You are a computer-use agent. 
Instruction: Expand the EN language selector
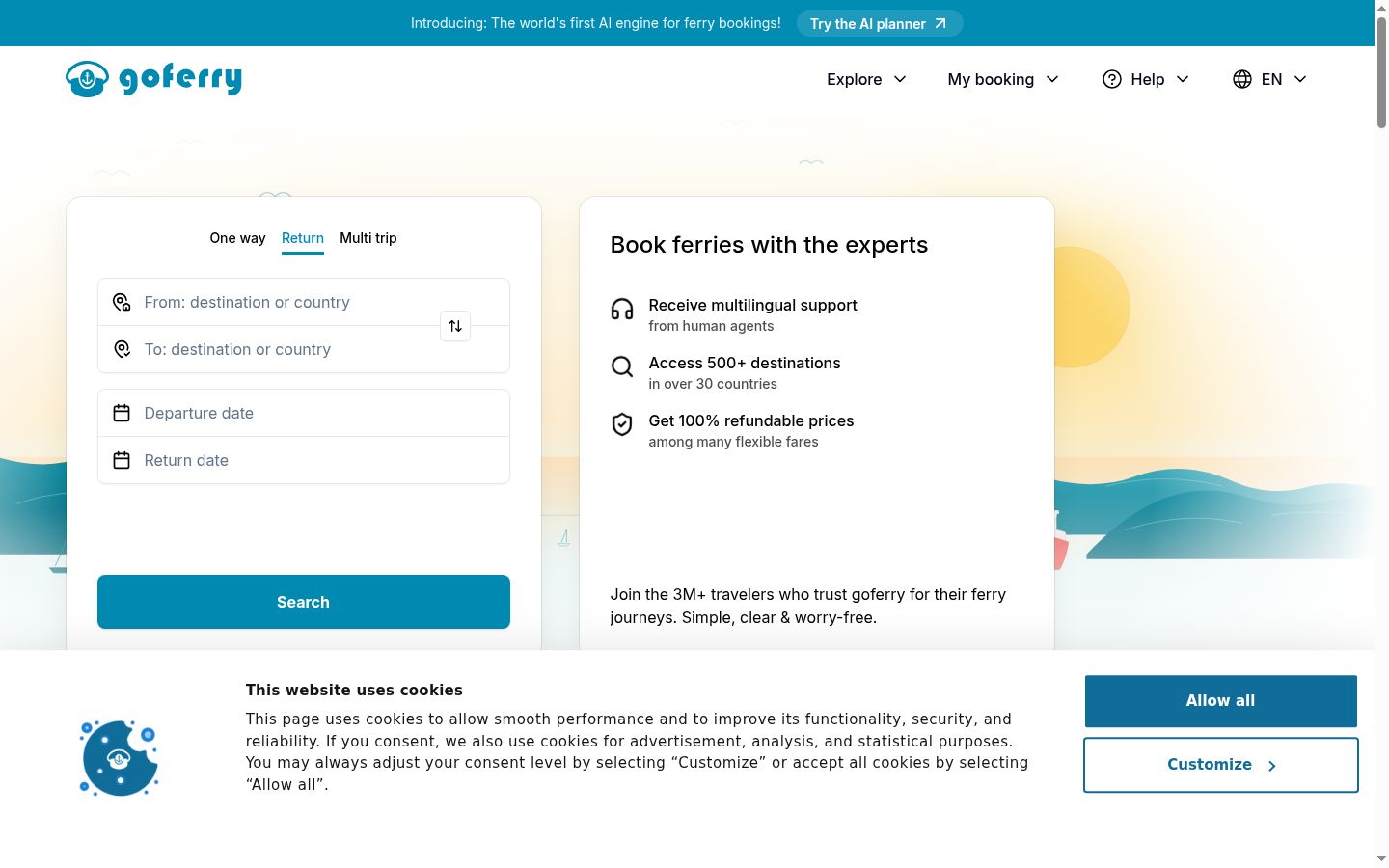pyautogui.click(x=1270, y=79)
